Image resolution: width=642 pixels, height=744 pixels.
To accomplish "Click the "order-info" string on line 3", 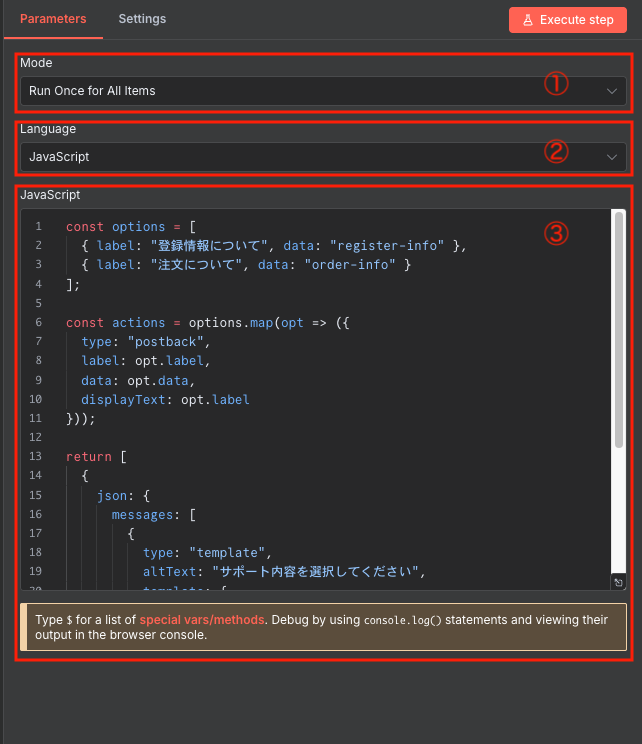I will 350,265.
